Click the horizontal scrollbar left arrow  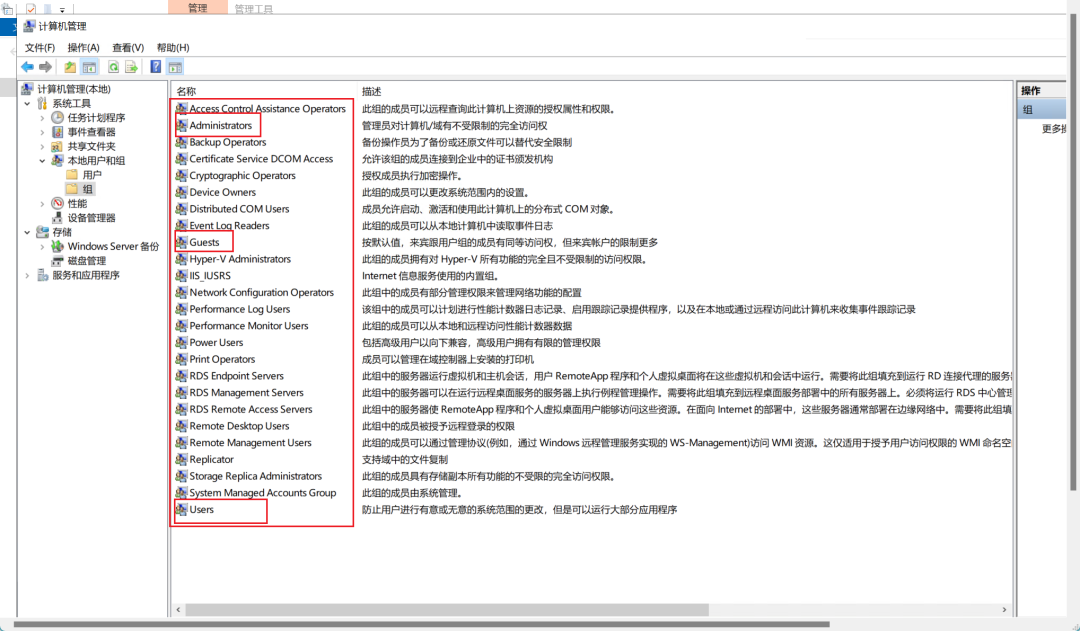[x=179, y=610]
